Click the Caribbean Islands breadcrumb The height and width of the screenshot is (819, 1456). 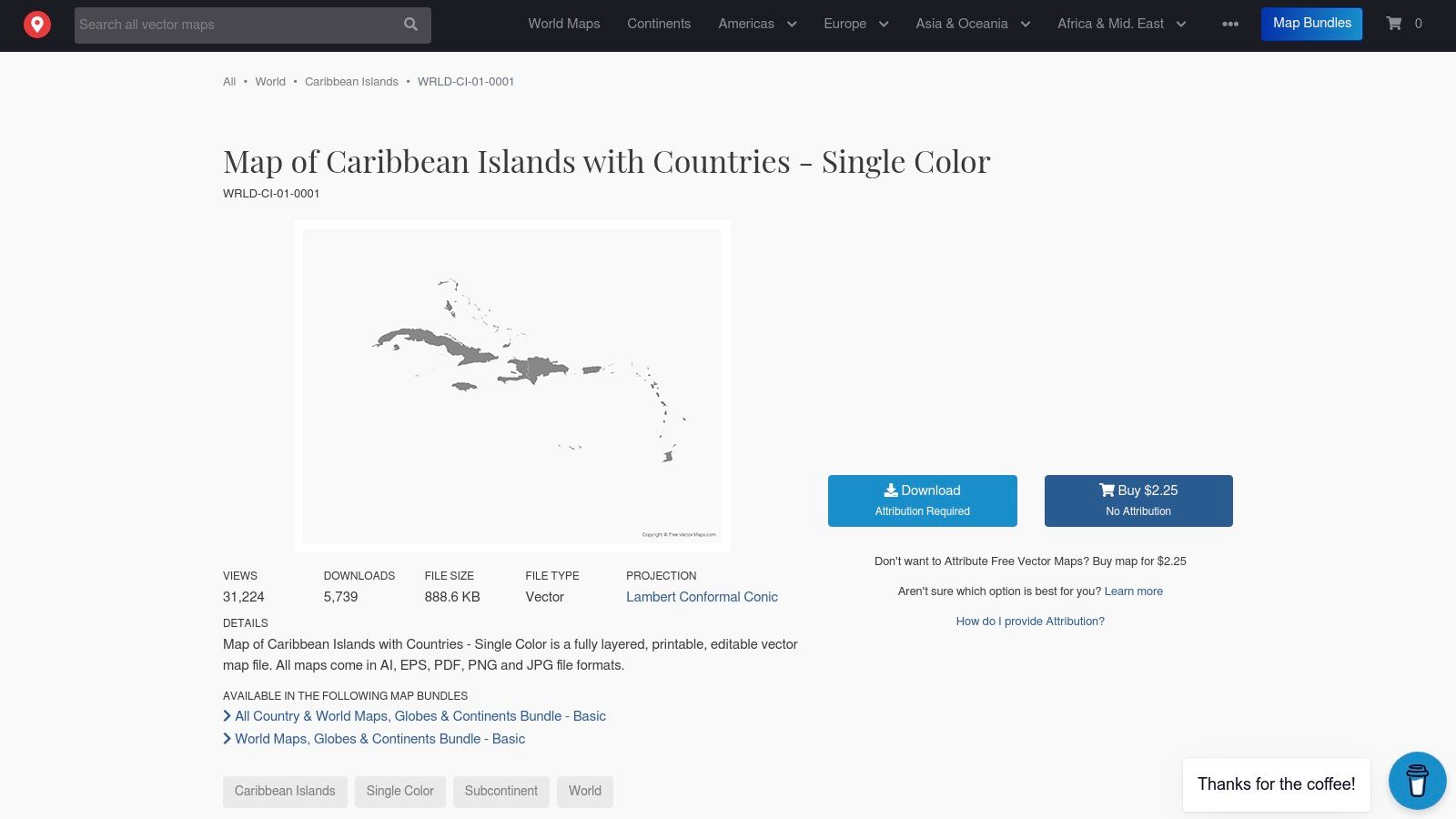tap(351, 81)
